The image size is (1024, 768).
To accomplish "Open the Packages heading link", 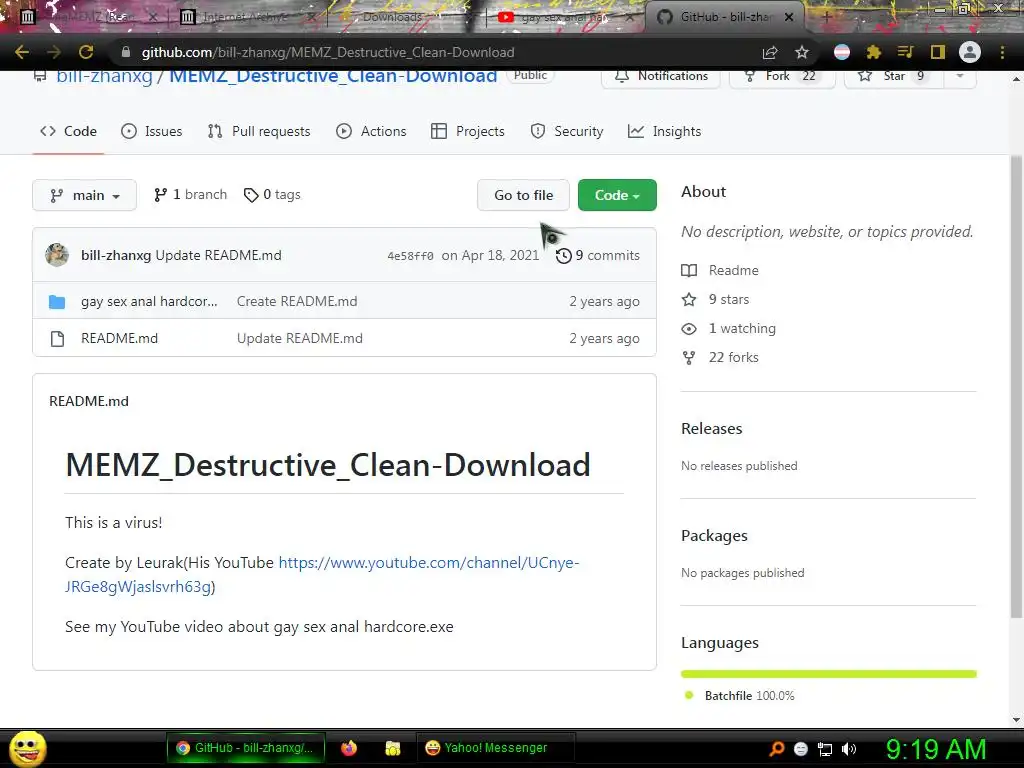I will (714, 536).
